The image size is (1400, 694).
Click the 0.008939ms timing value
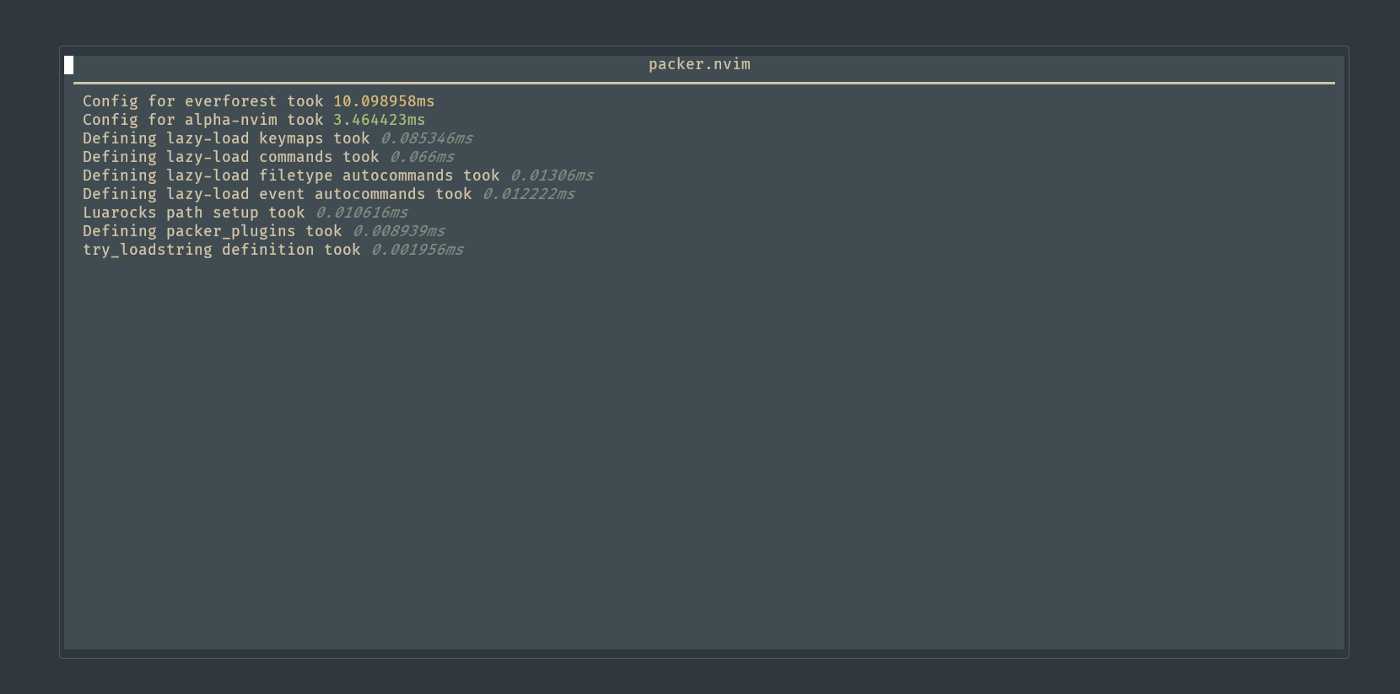pos(399,231)
